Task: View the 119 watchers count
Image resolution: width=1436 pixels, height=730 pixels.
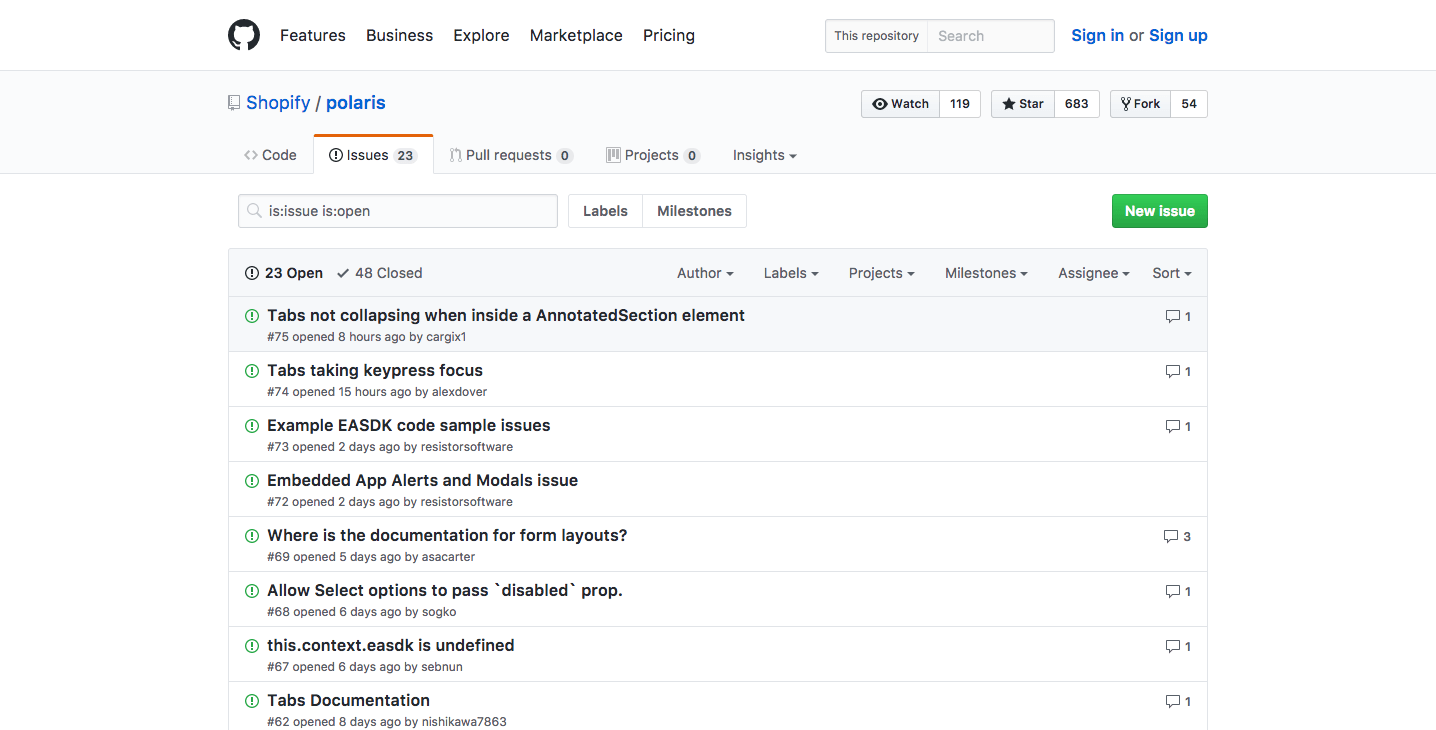Action: (x=960, y=104)
